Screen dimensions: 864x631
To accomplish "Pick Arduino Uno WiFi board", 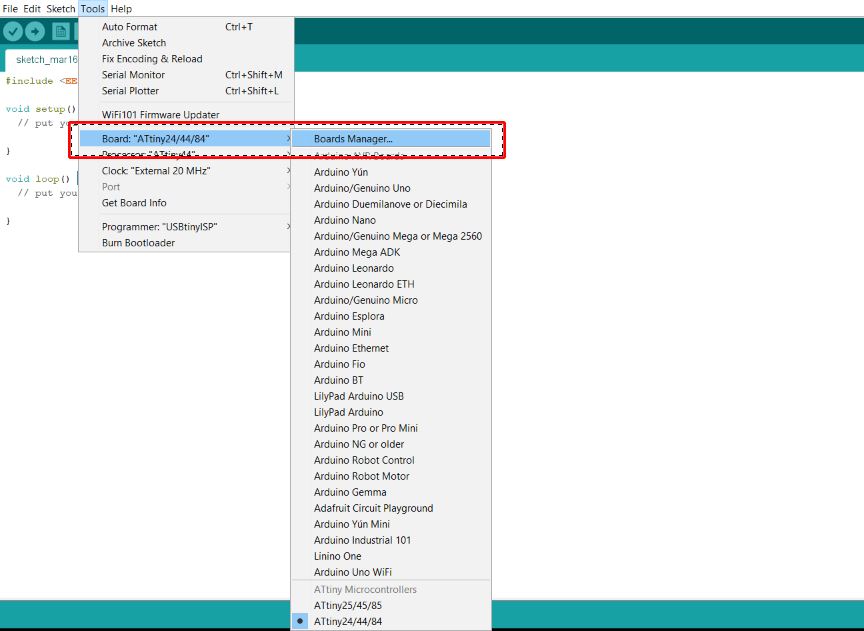I will pyautogui.click(x=391, y=571).
